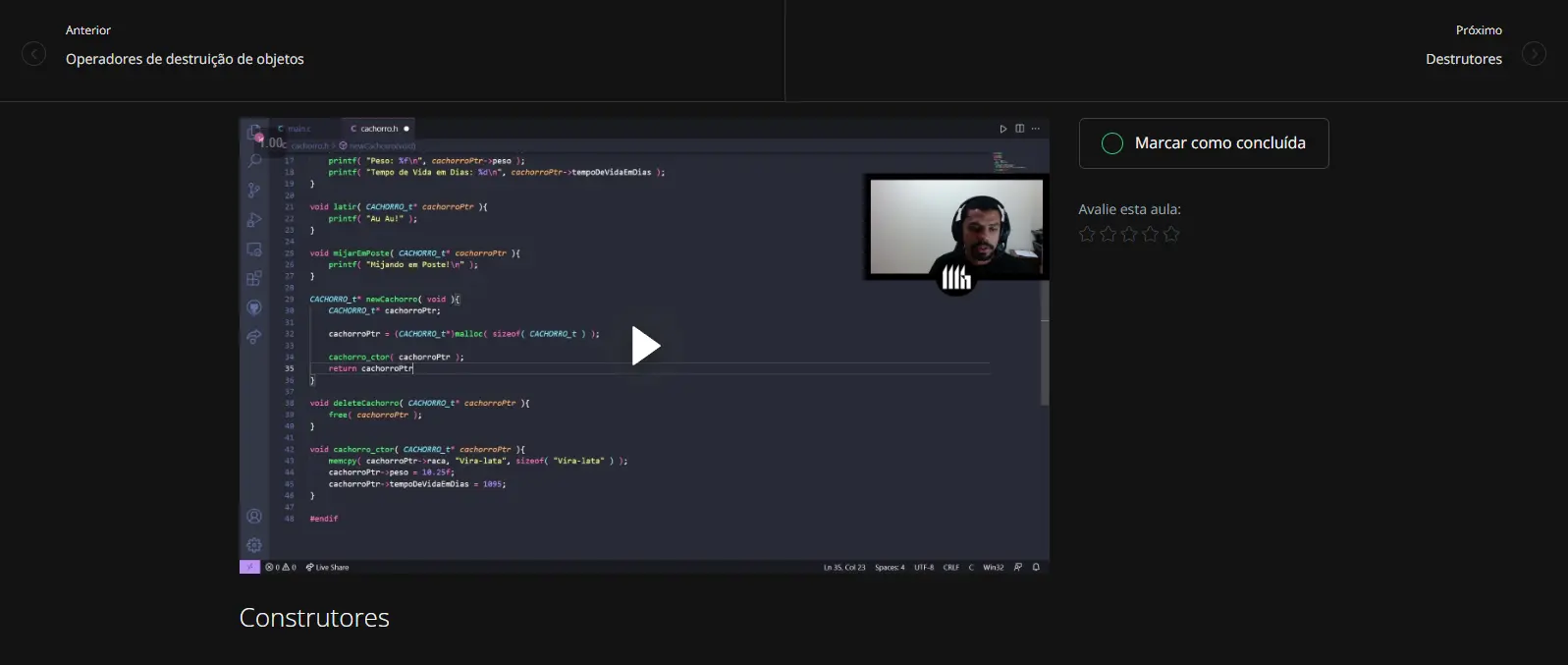Viewport: 1568px width, 665px height.
Task: Click 'Live Share' in the status bar
Action: tap(328, 568)
